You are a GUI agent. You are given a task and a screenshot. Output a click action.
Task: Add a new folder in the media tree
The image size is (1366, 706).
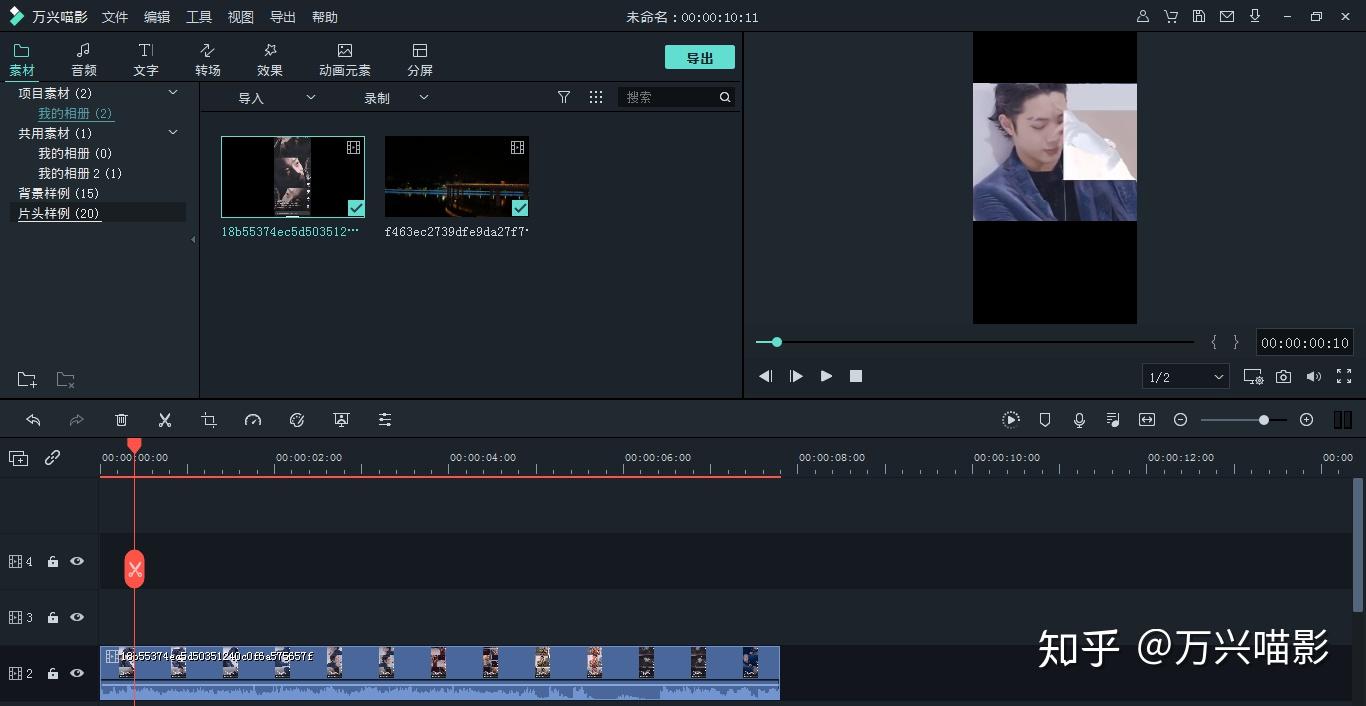(27, 380)
